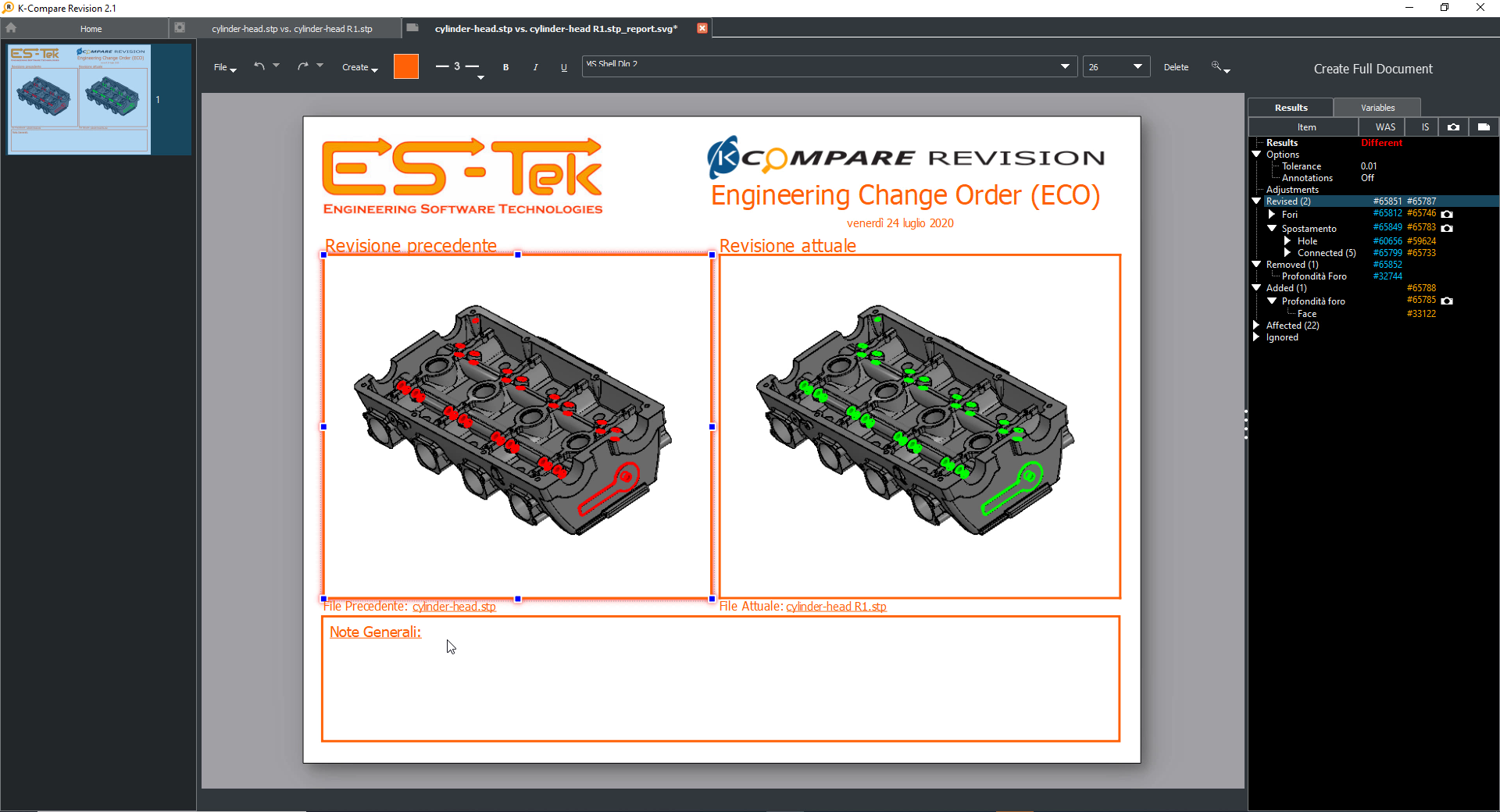Open the font size 26 dropdown

click(1116, 66)
